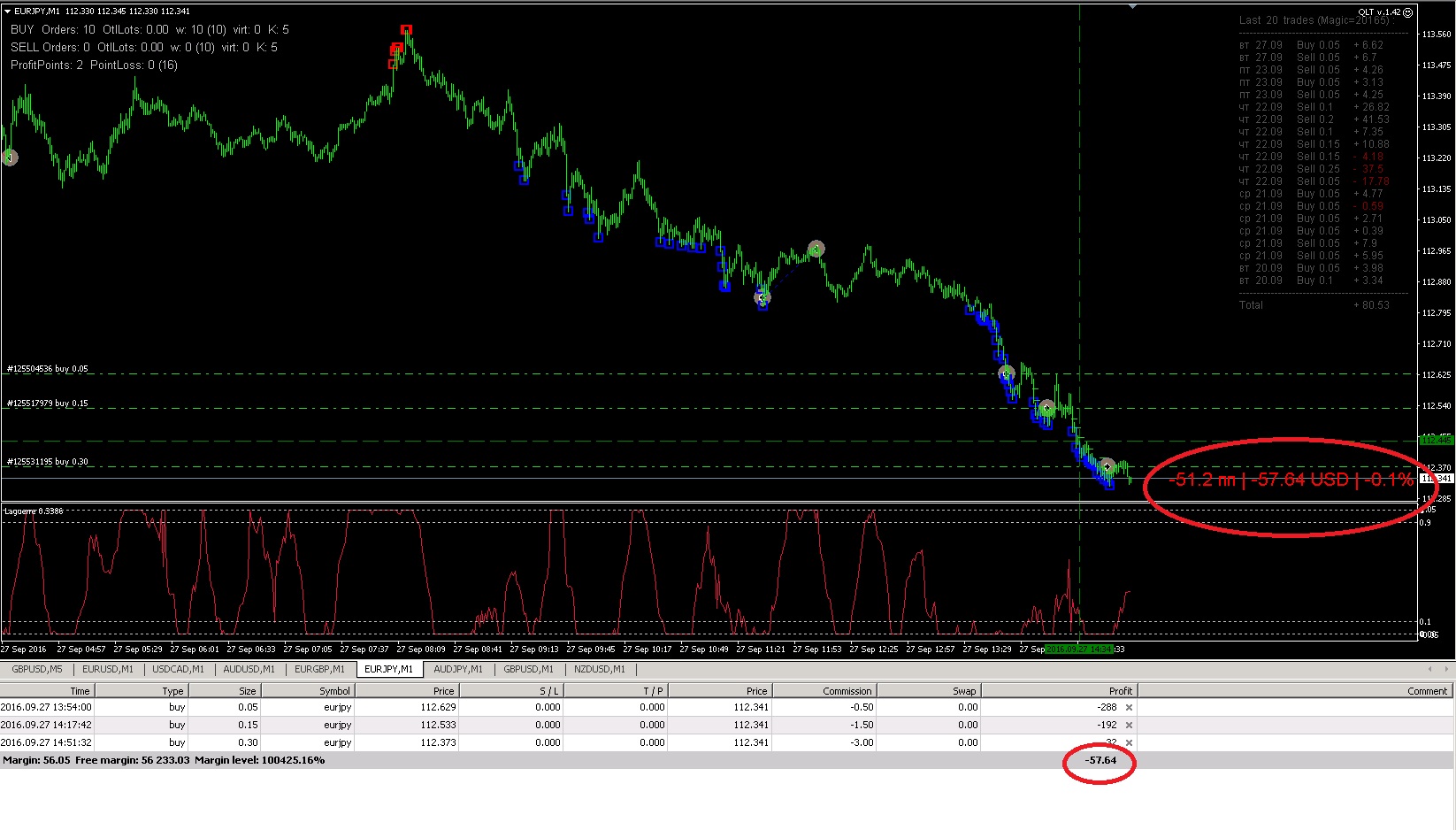Click the 'SELL Orders: 0' info line
Screen dimensions: 1456x830
coord(143,47)
